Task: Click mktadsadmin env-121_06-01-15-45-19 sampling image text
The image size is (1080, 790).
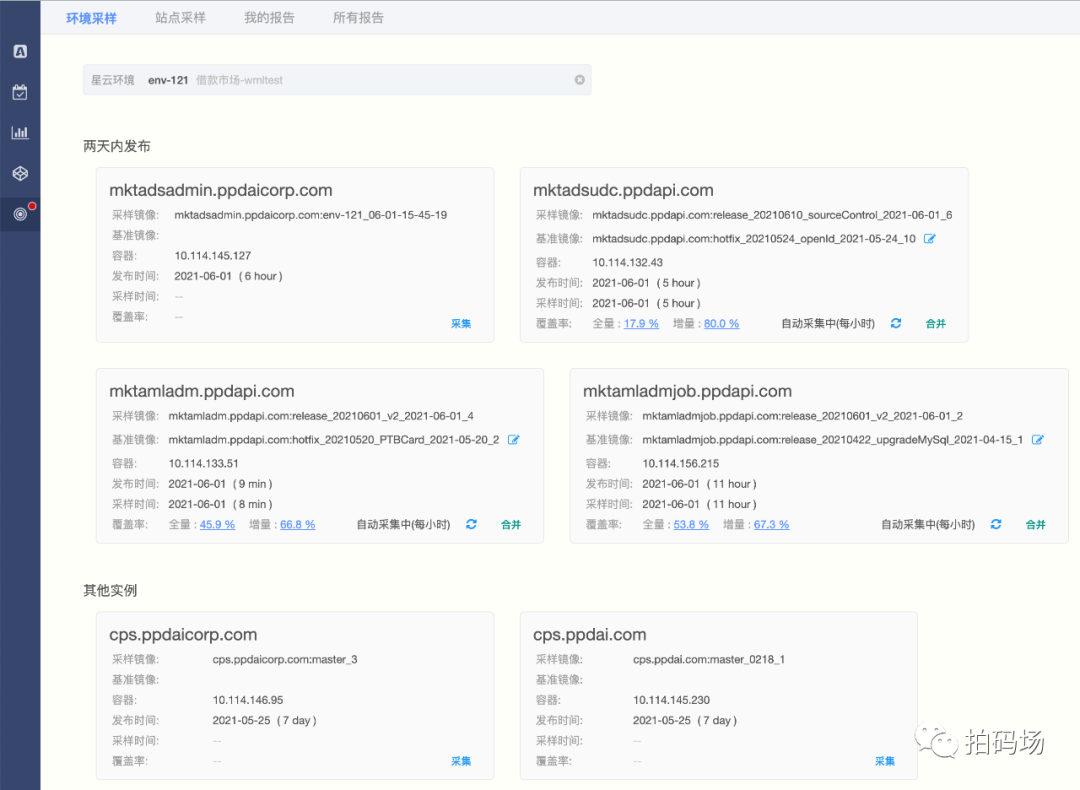Action: pos(311,215)
